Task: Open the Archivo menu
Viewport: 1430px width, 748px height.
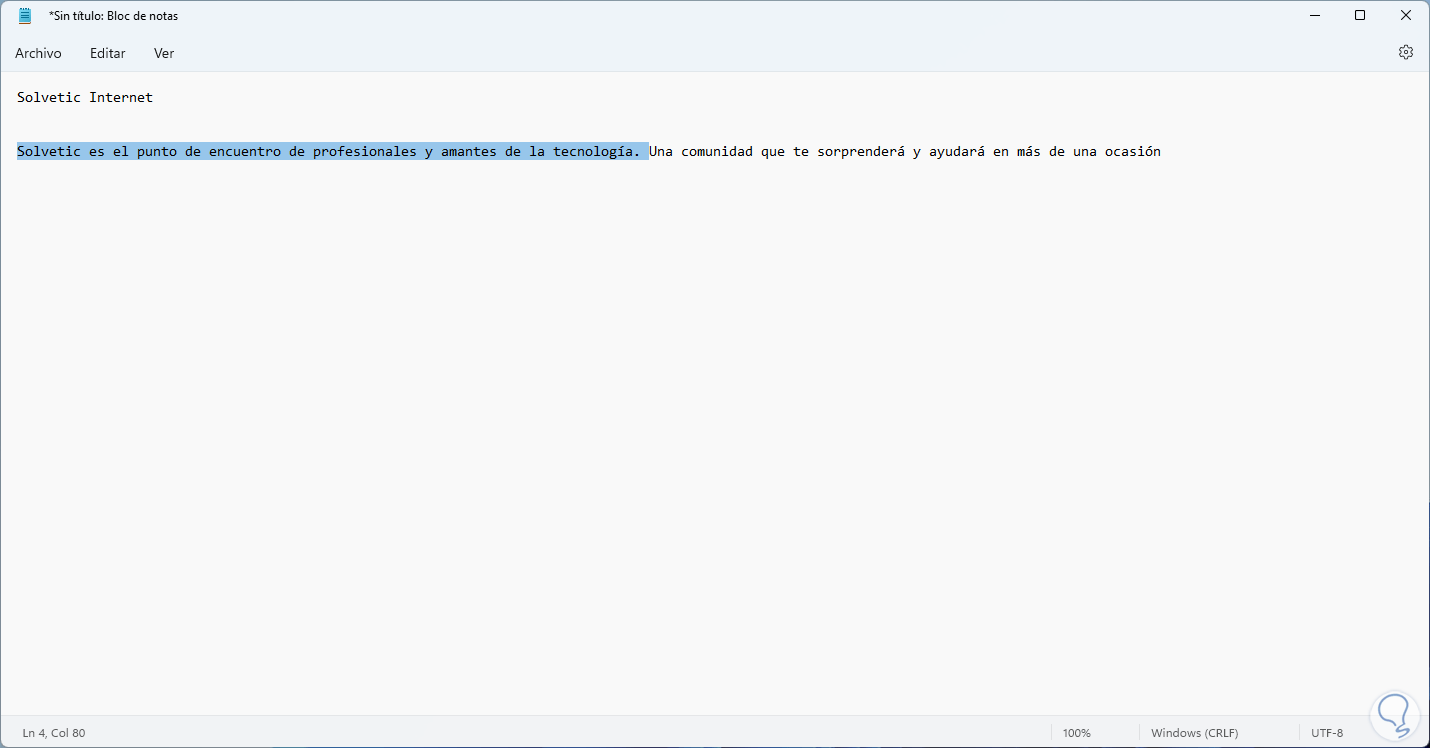Action: click(38, 53)
